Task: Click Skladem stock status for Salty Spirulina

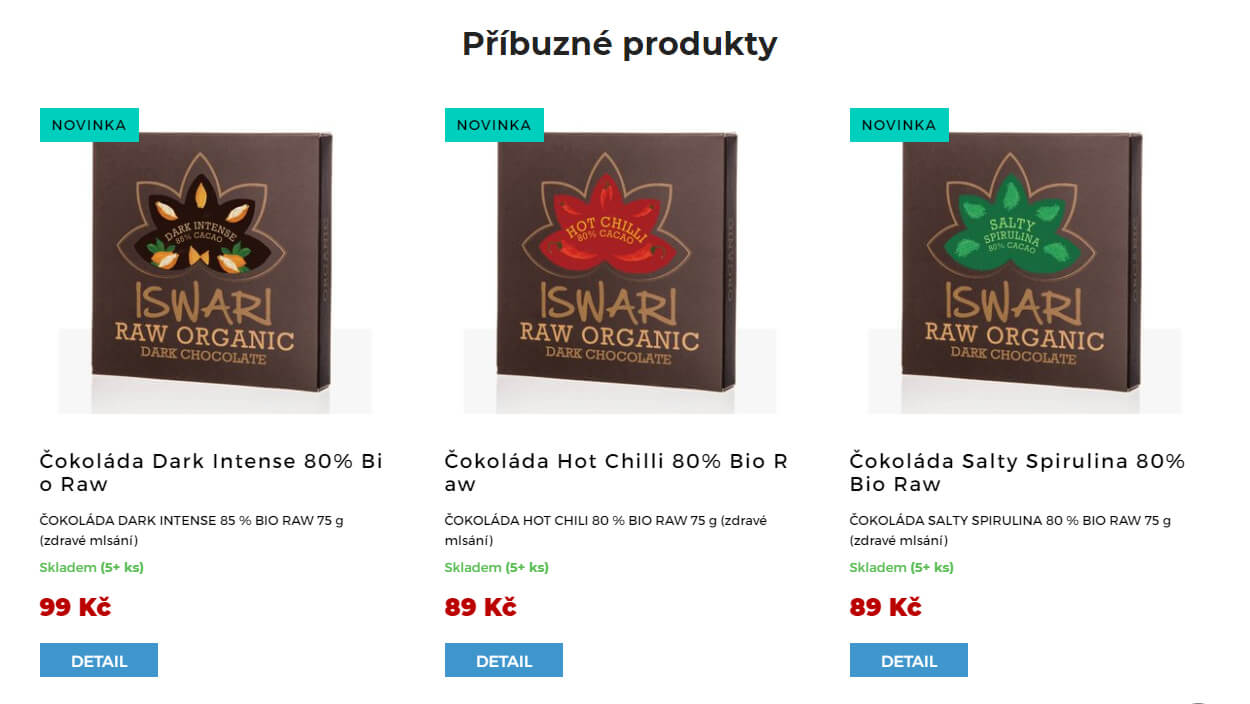Action: [902, 567]
